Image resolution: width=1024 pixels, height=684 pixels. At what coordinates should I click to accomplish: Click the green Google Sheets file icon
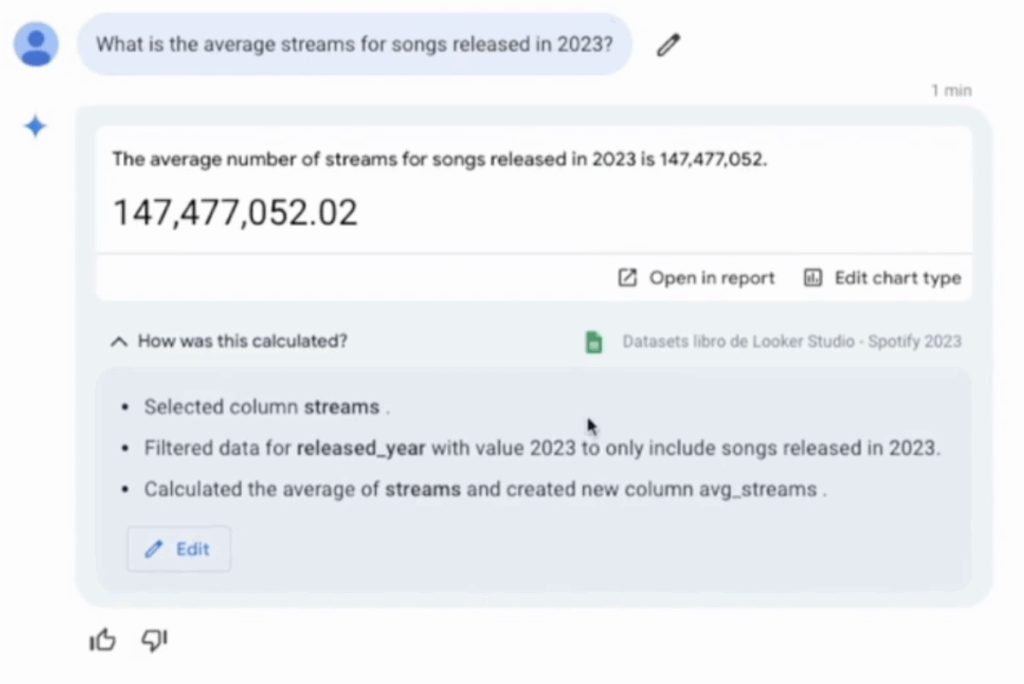click(594, 341)
